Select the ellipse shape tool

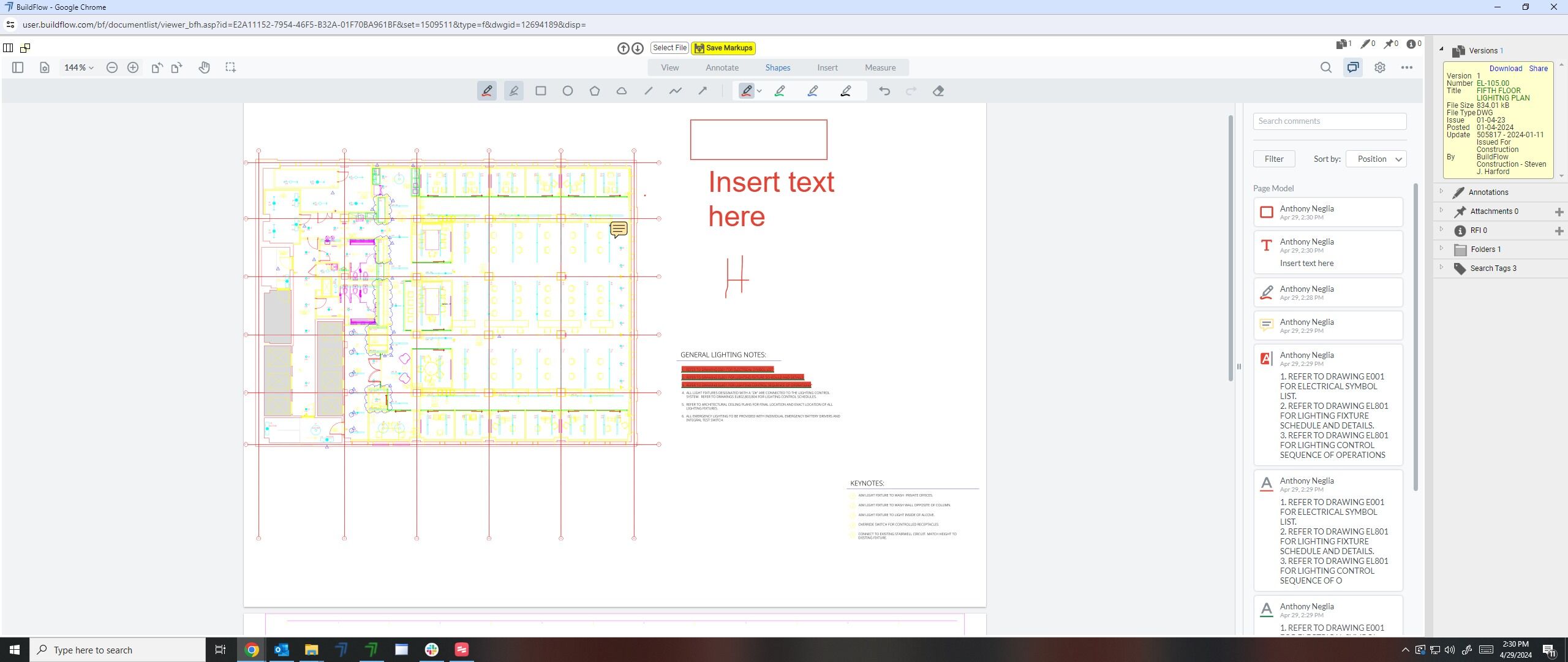point(567,91)
